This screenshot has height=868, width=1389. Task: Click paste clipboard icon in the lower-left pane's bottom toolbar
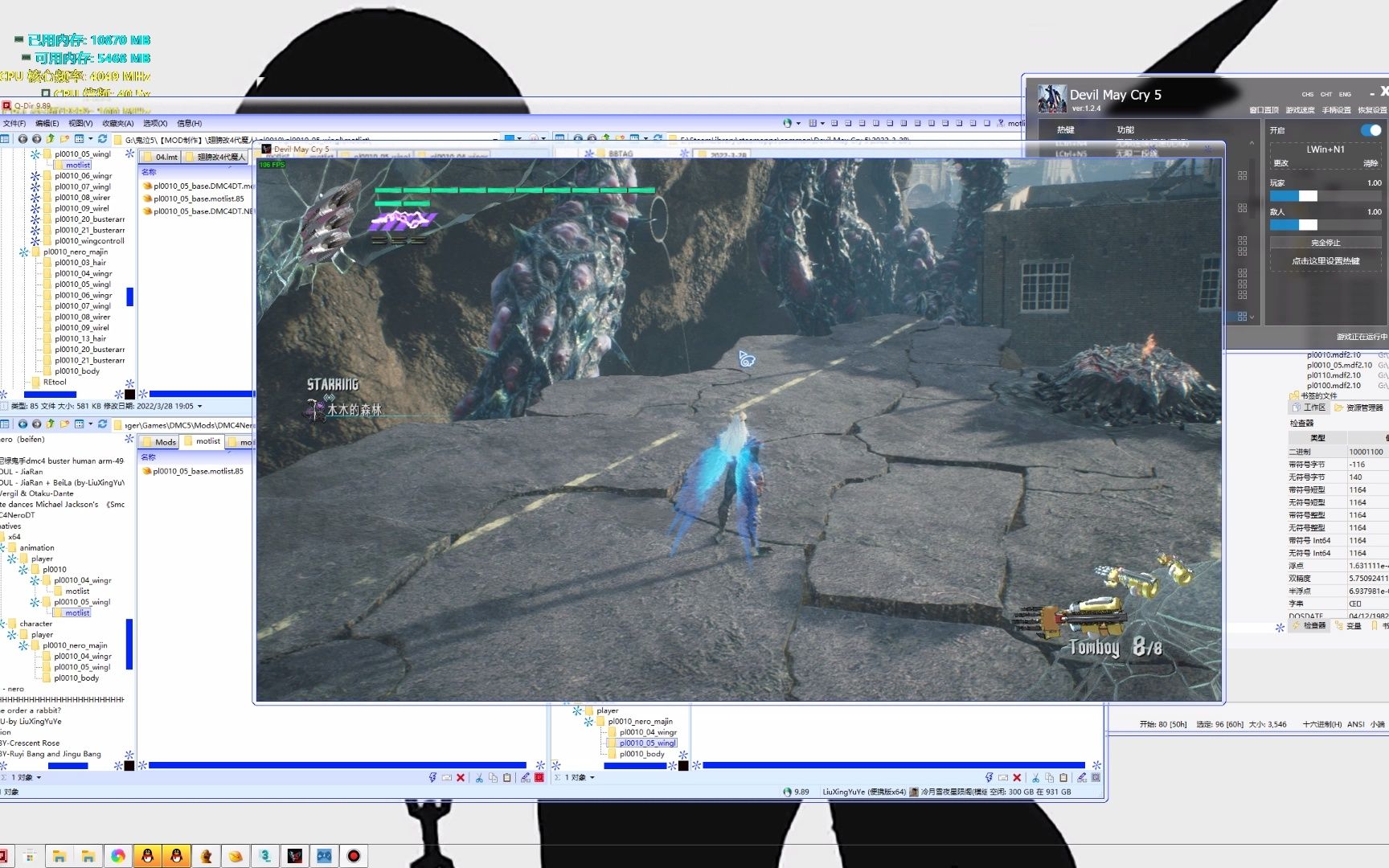506,777
